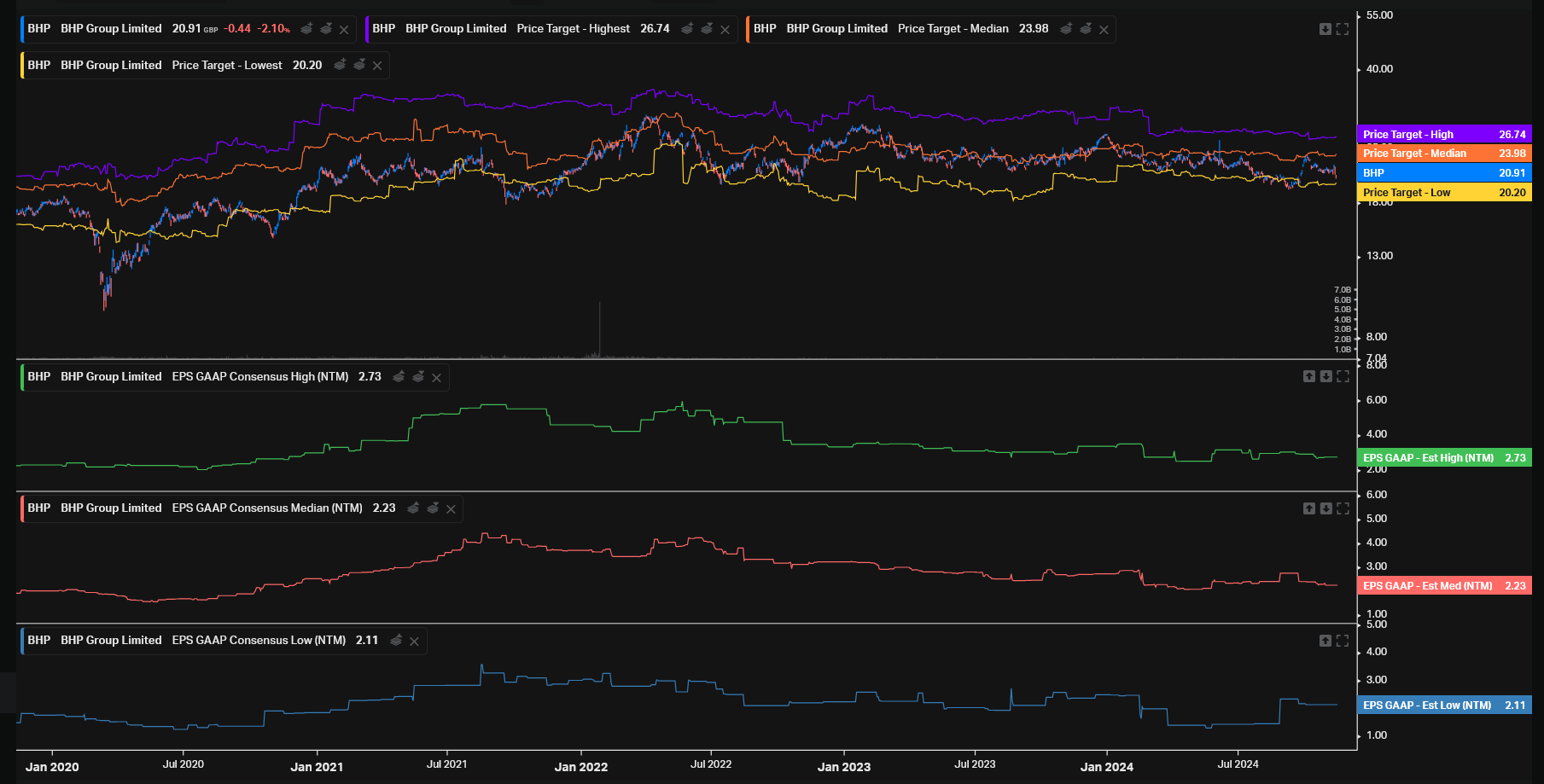The height and width of the screenshot is (784, 1544).
Task: Click the blue BHP 20.91 price label
Action: pyautogui.click(x=1443, y=172)
